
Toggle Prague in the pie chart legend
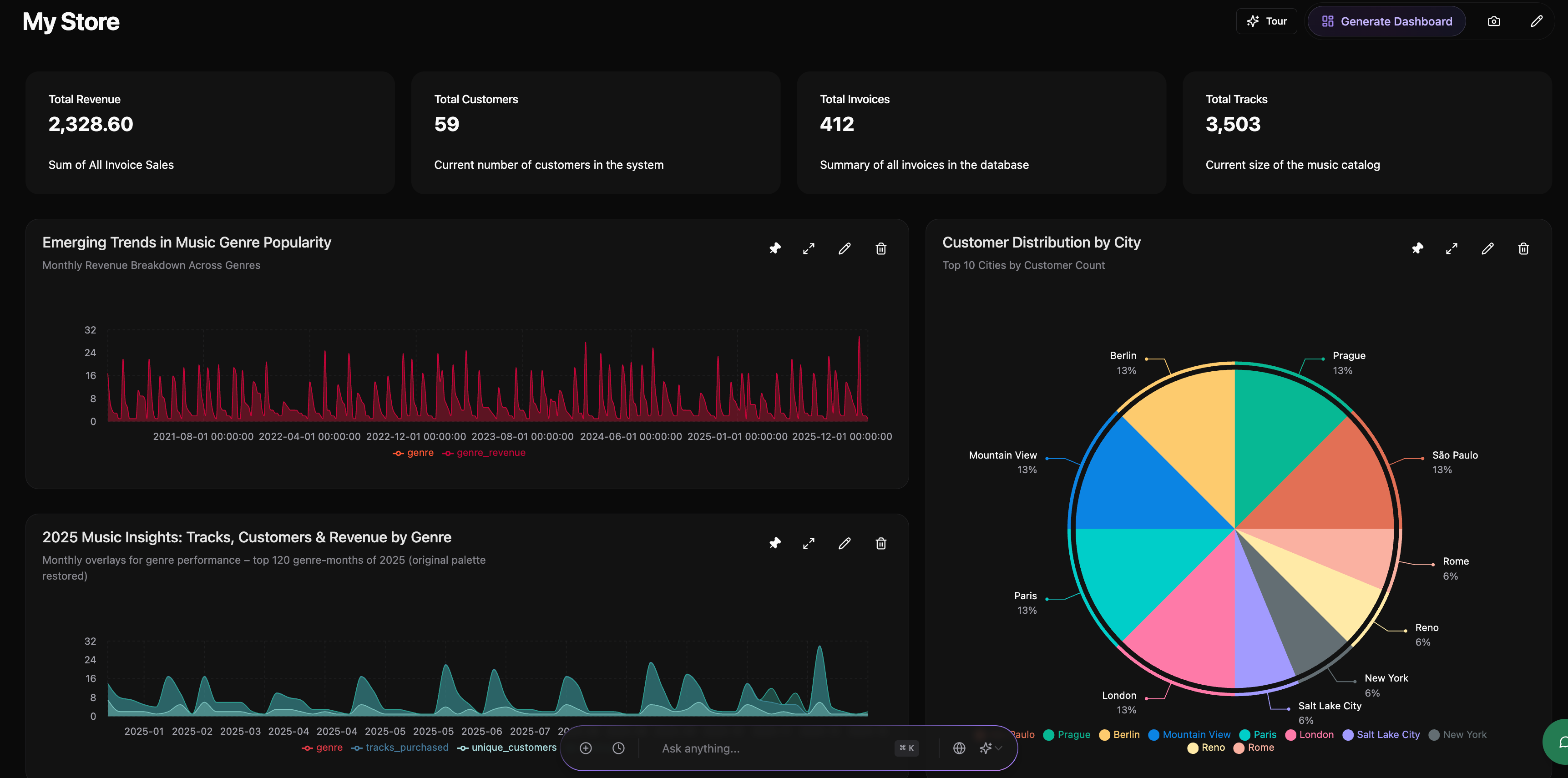(x=1067, y=735)
